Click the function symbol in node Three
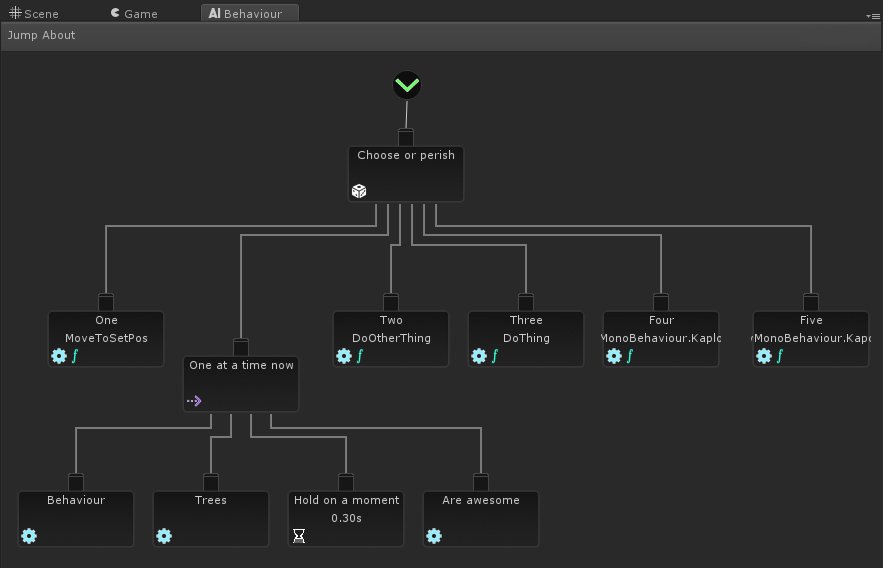The height and width of the screenshot is (568, 883). click(x=495, y=356)
